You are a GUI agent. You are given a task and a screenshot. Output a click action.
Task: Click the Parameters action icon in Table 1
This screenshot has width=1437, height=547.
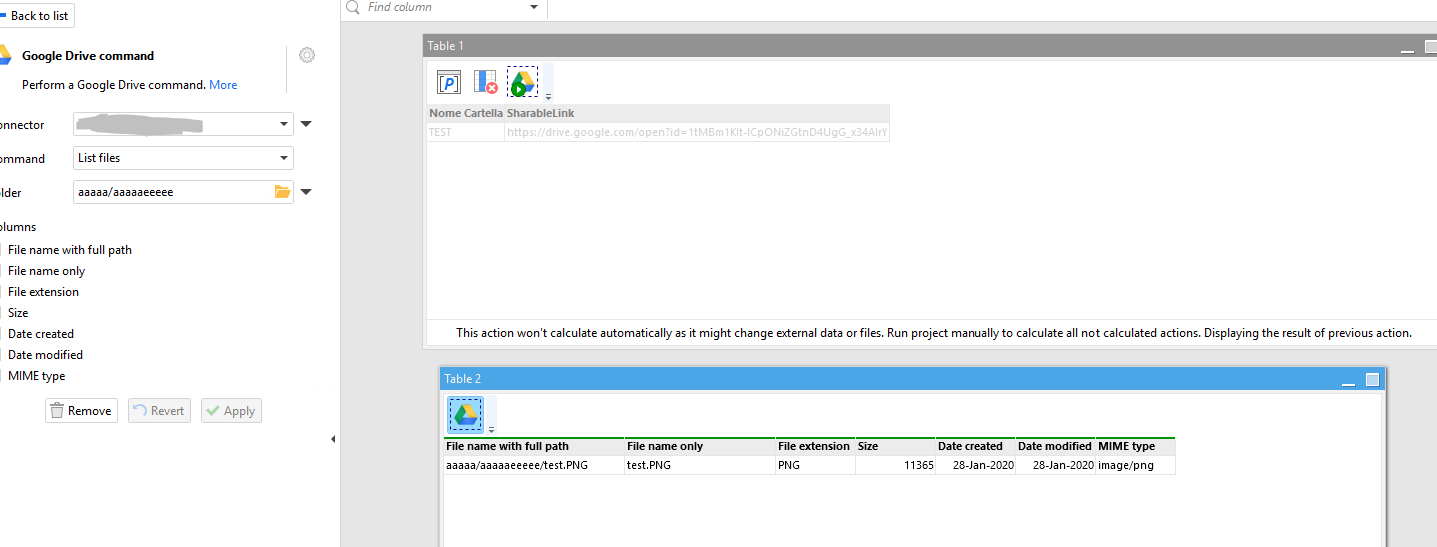(449, 82)
